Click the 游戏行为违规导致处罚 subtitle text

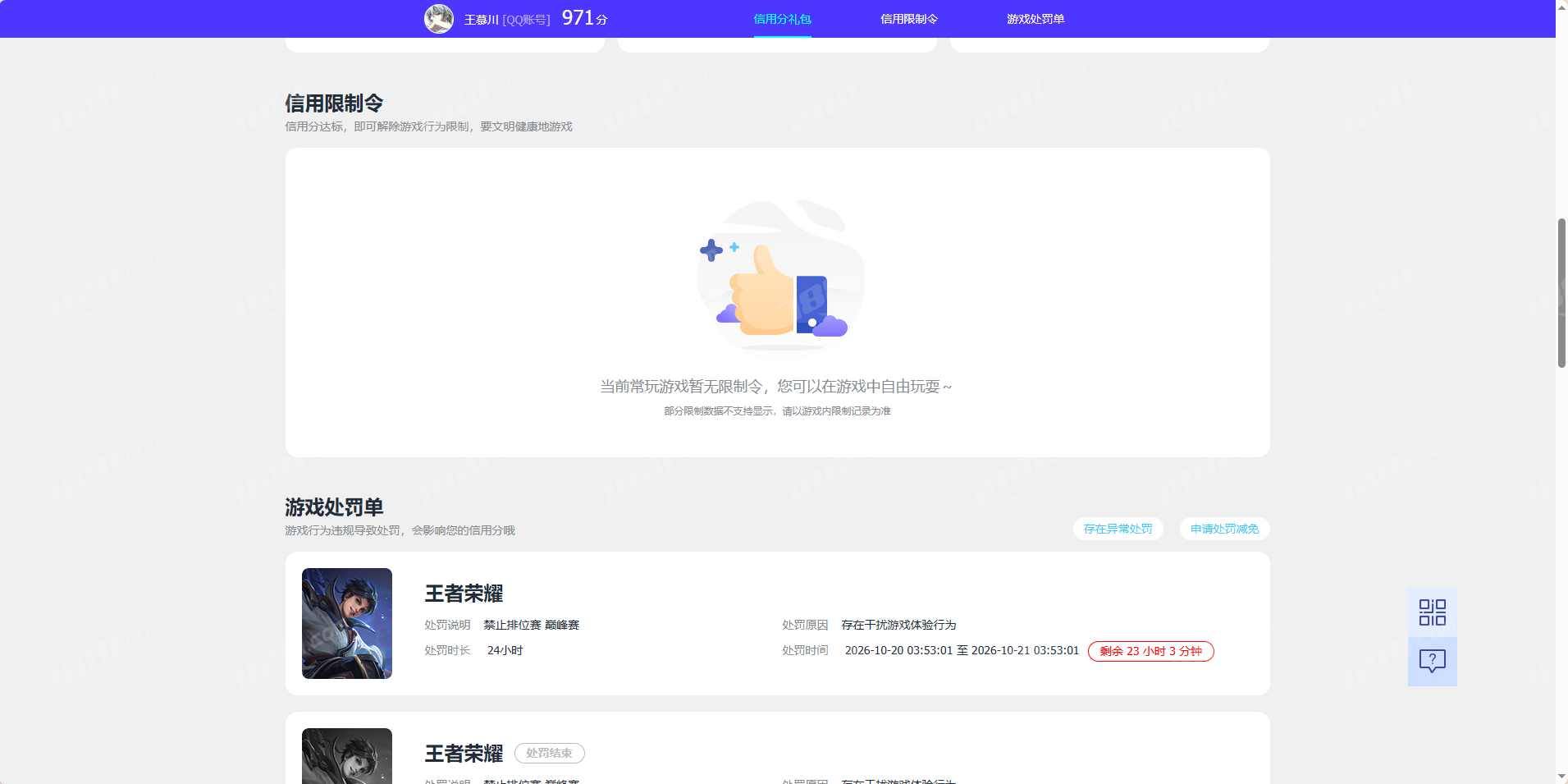coord(400,530)
